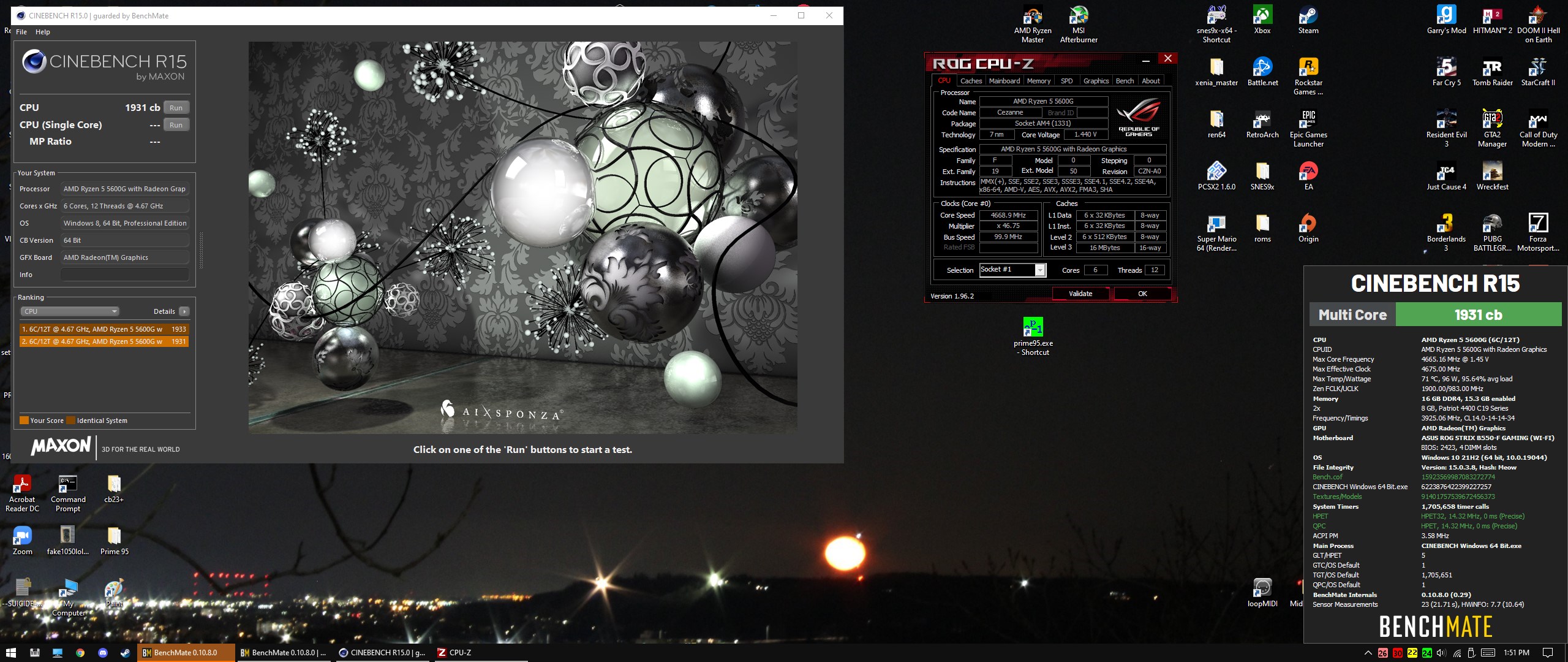1568x662 pixels.
Task: Switch to the Caches tab in CPU-Z
Action: pyautogui.click(x=971, y=81)
